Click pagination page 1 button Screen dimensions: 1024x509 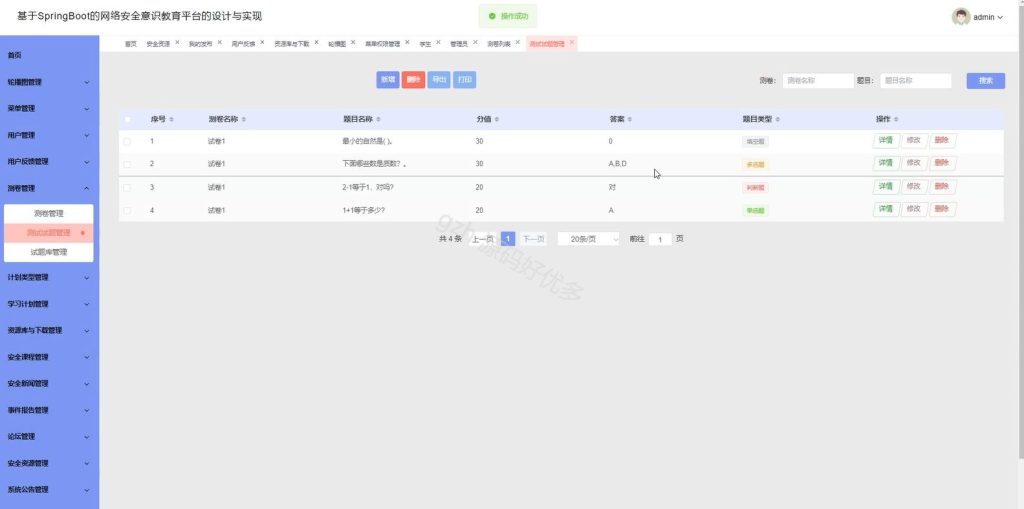[508, 239]
